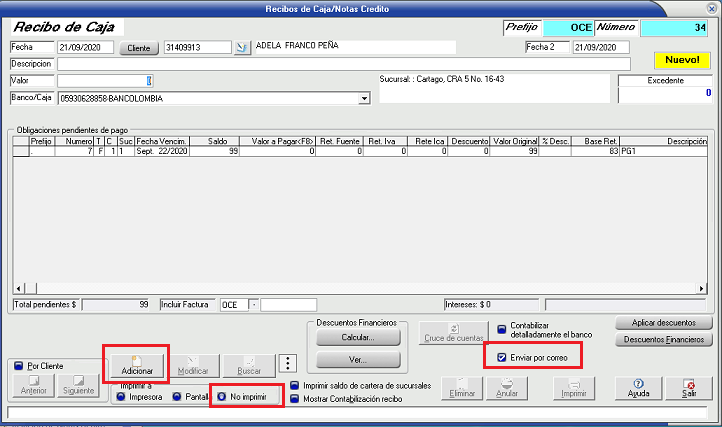Open Ayuda help button
This screenshot has height=427, width=722.
click(x=638, y=387)
